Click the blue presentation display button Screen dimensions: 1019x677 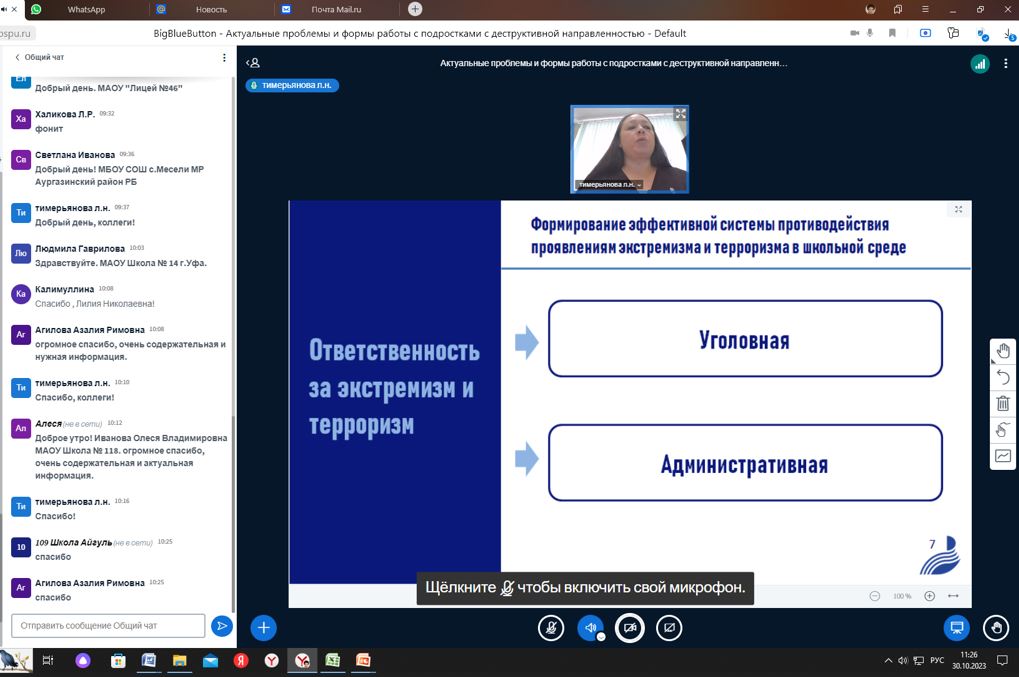(x=956, y=628)
